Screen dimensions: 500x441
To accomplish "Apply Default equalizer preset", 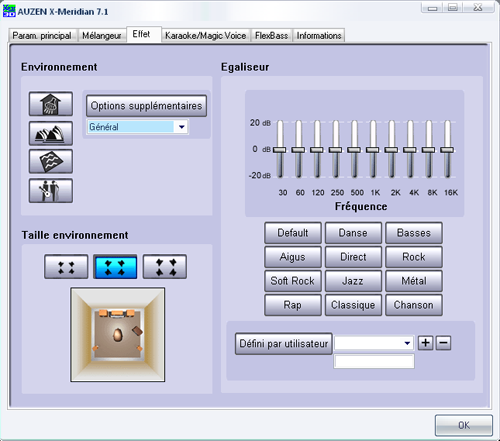I will point(293,233).
